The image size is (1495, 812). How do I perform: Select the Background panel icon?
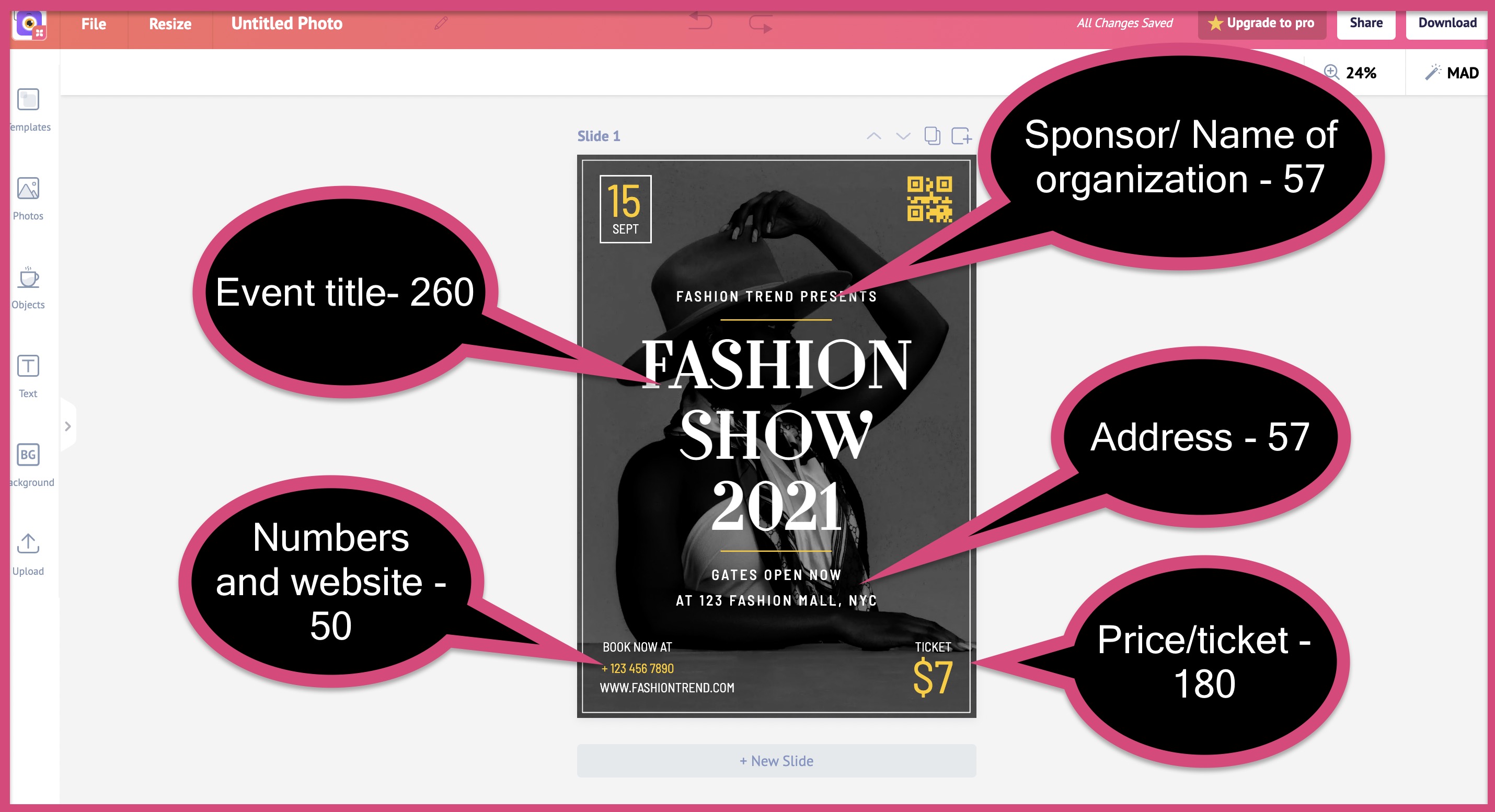click(x=29, y=456)
